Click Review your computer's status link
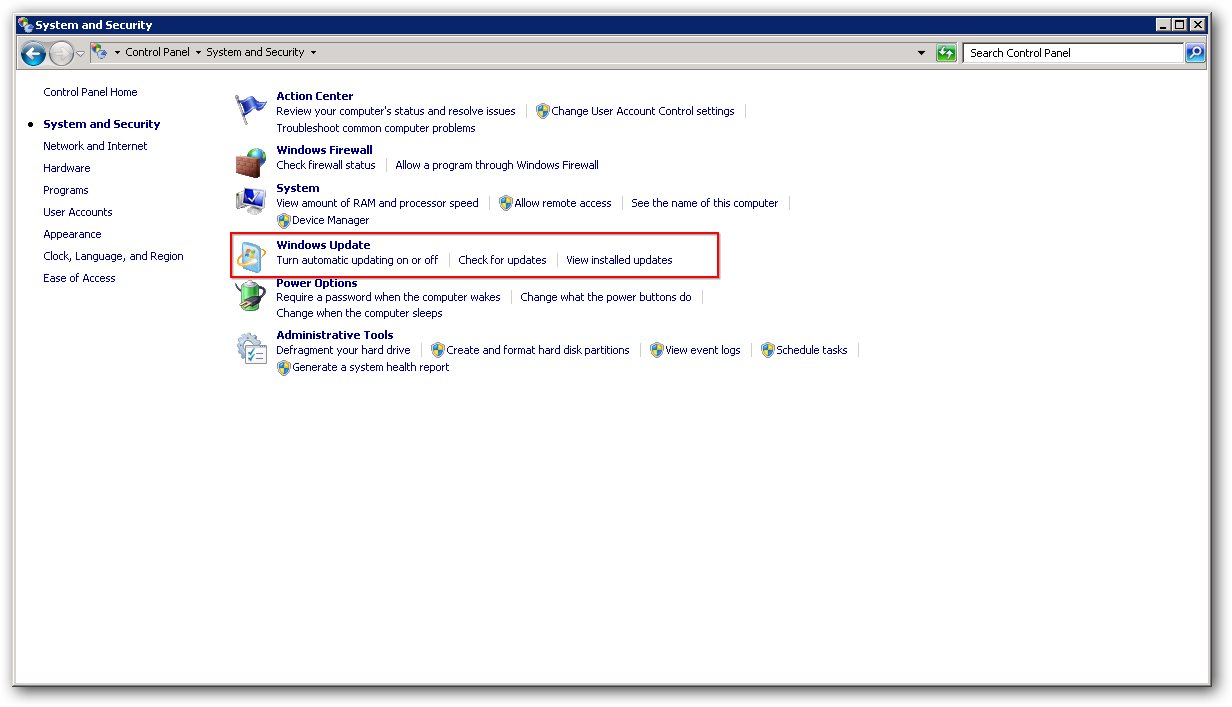The image size is (1232, 707). tap(396, 111)
